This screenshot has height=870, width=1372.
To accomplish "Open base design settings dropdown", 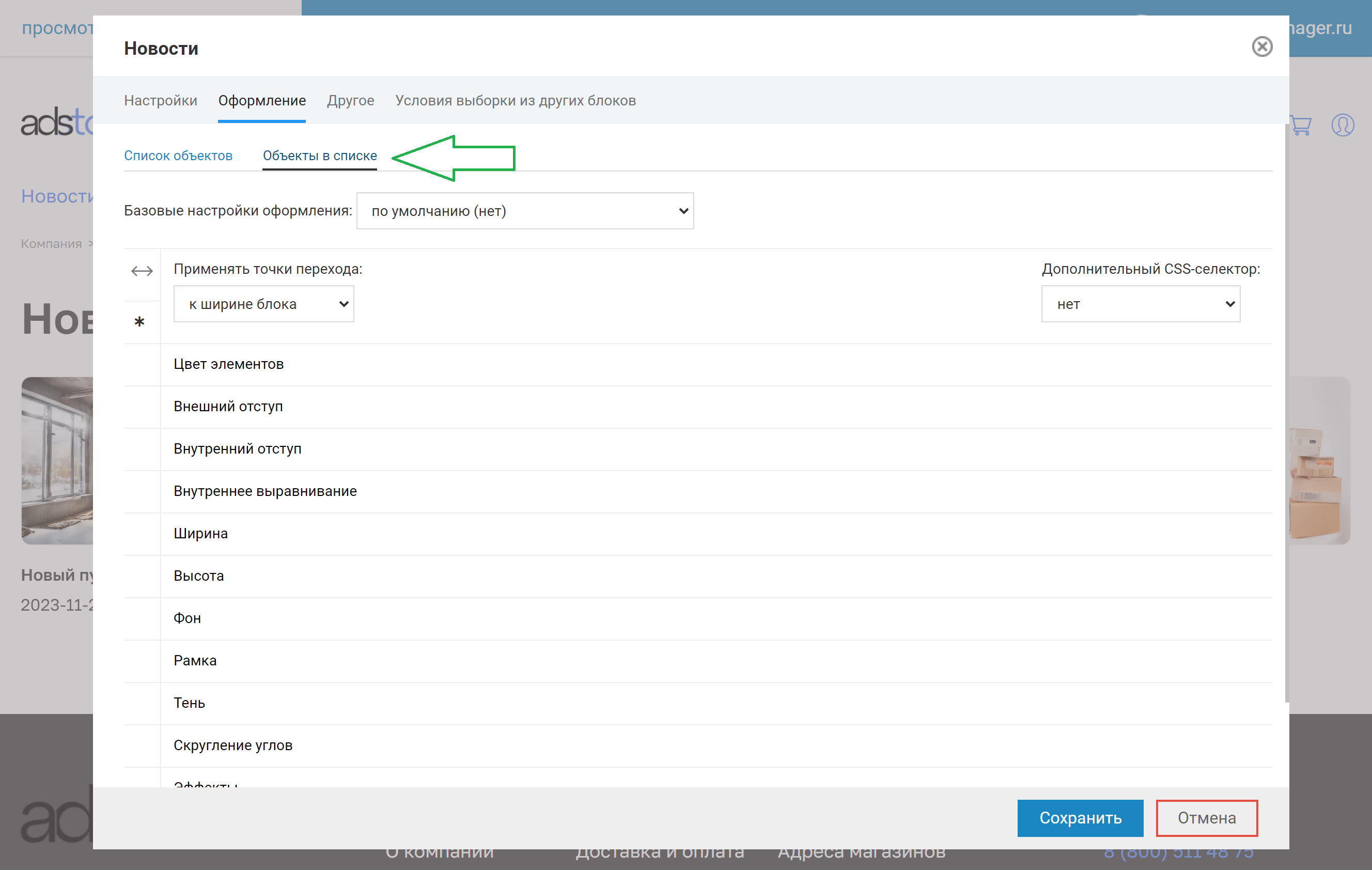I will tap(525, 211).
